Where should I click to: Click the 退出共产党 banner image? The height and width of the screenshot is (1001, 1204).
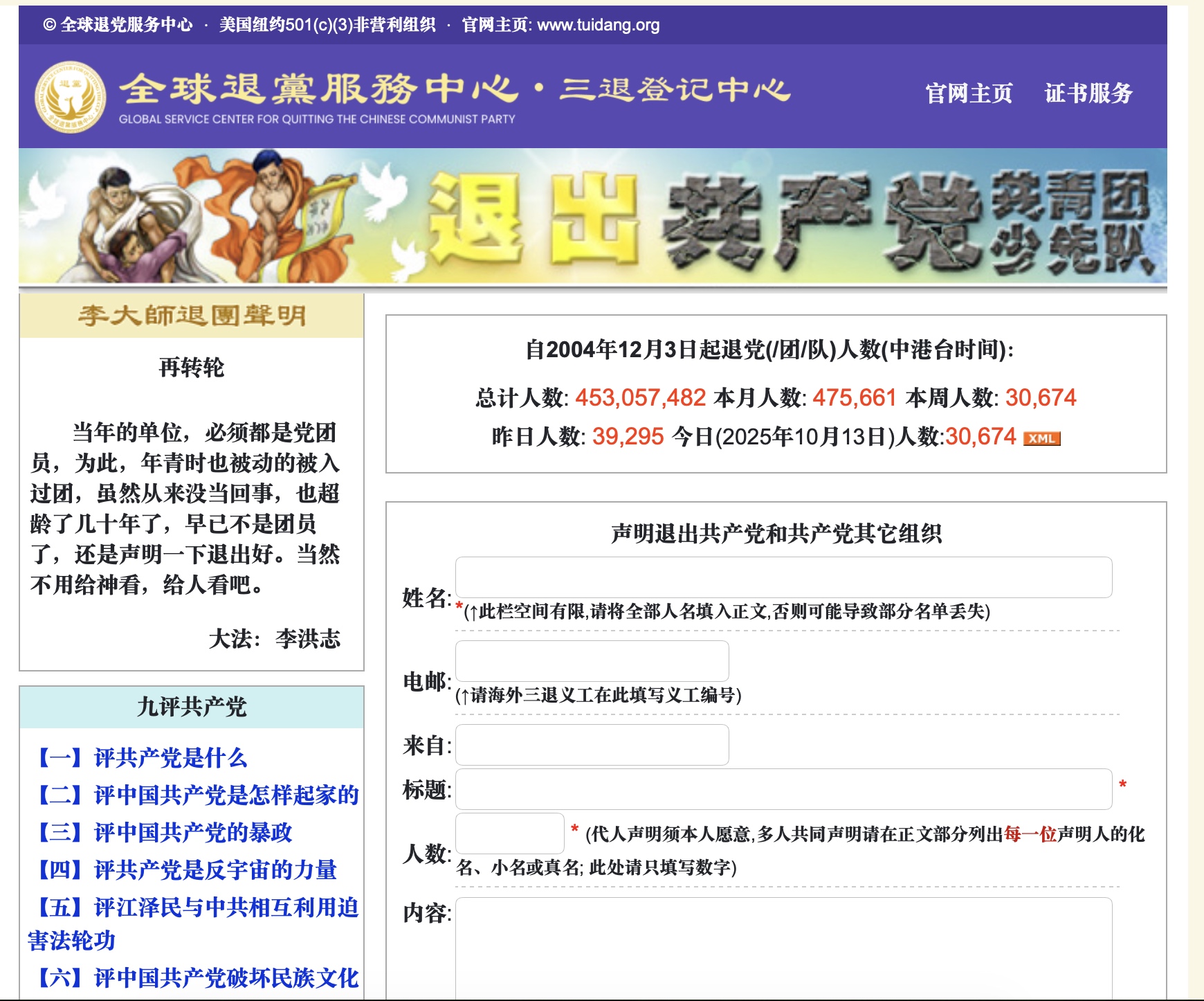(592, 217)
